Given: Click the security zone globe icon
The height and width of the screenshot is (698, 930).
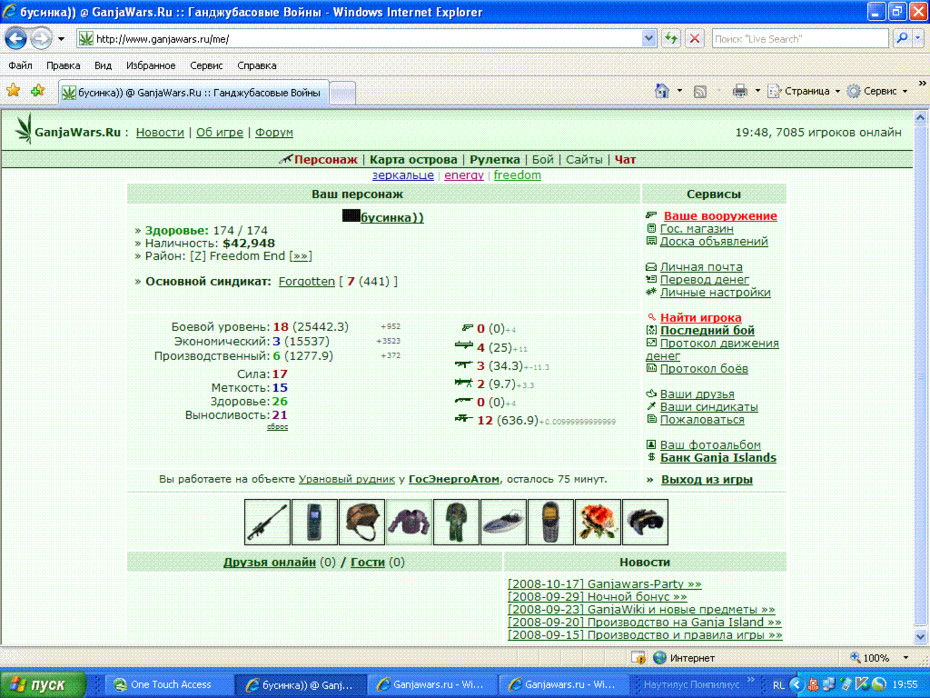Looking at the screenshot, I should (660, 658).
